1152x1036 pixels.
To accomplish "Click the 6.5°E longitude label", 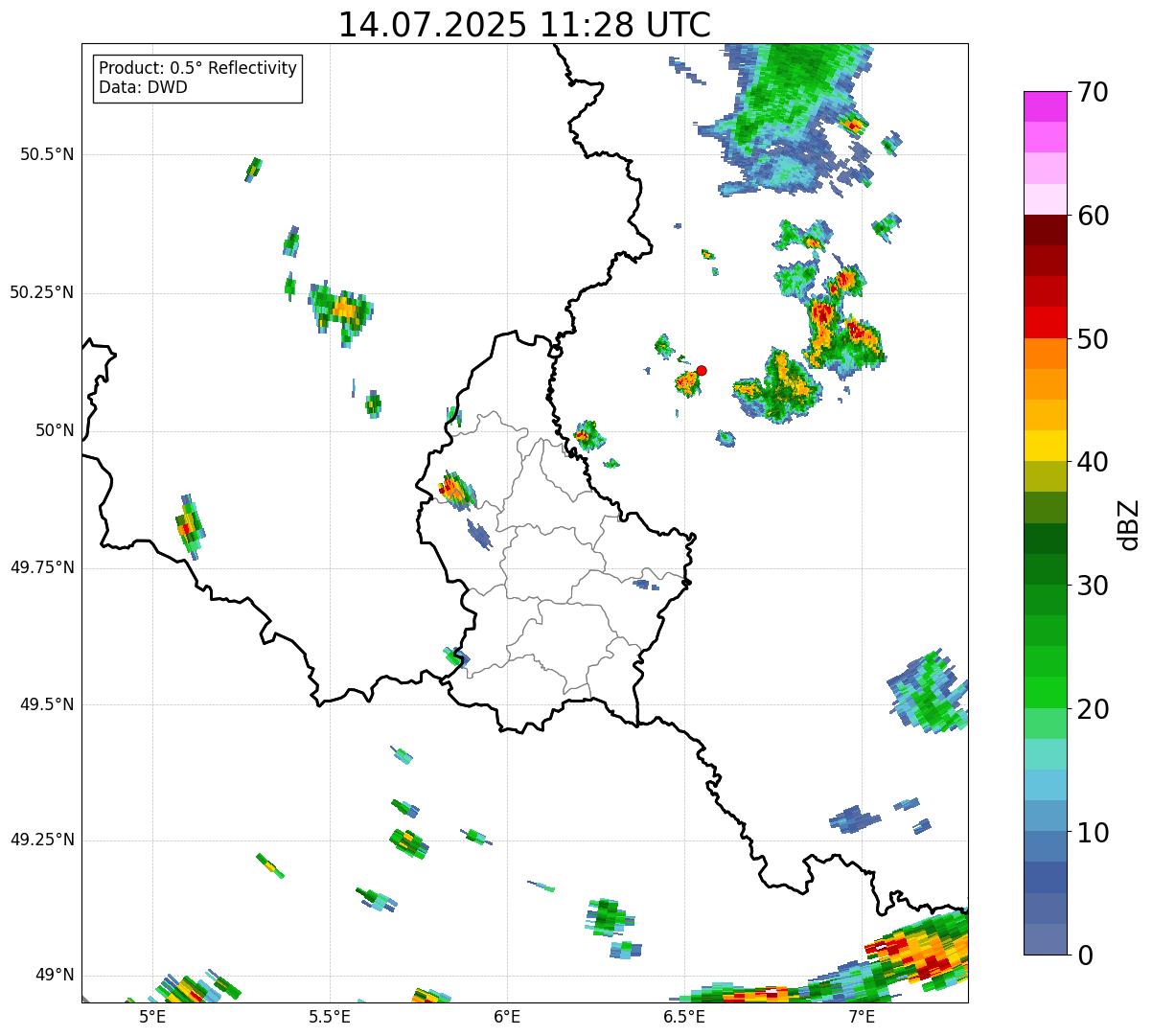I will point(684,1016).
